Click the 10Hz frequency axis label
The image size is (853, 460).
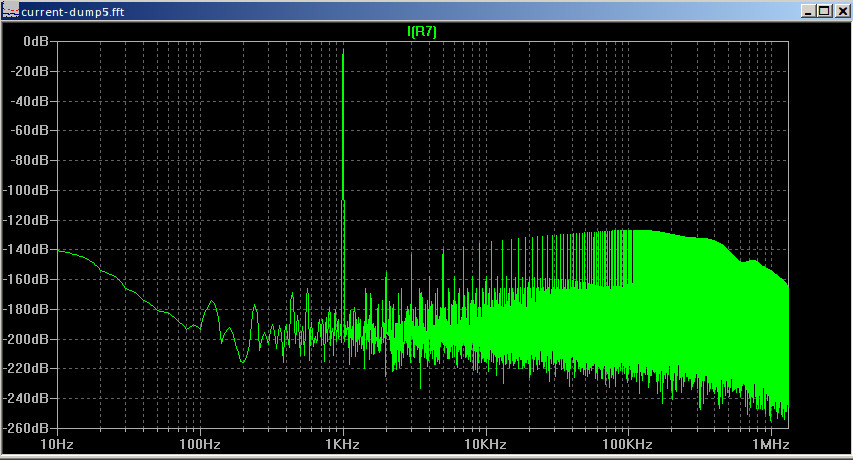click(x=57, y=444)
